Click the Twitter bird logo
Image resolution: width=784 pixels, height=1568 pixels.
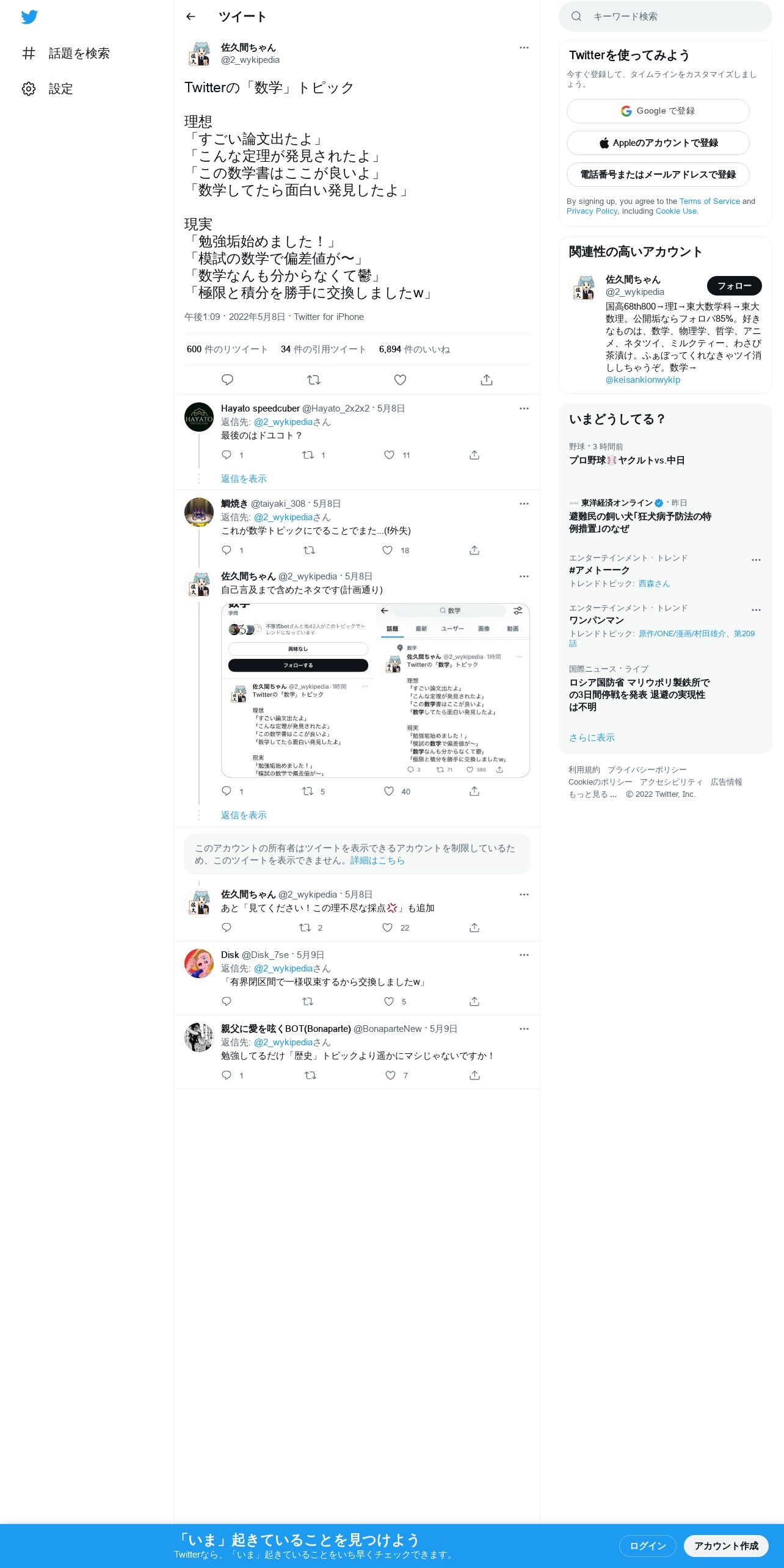[x=29, y=17]
